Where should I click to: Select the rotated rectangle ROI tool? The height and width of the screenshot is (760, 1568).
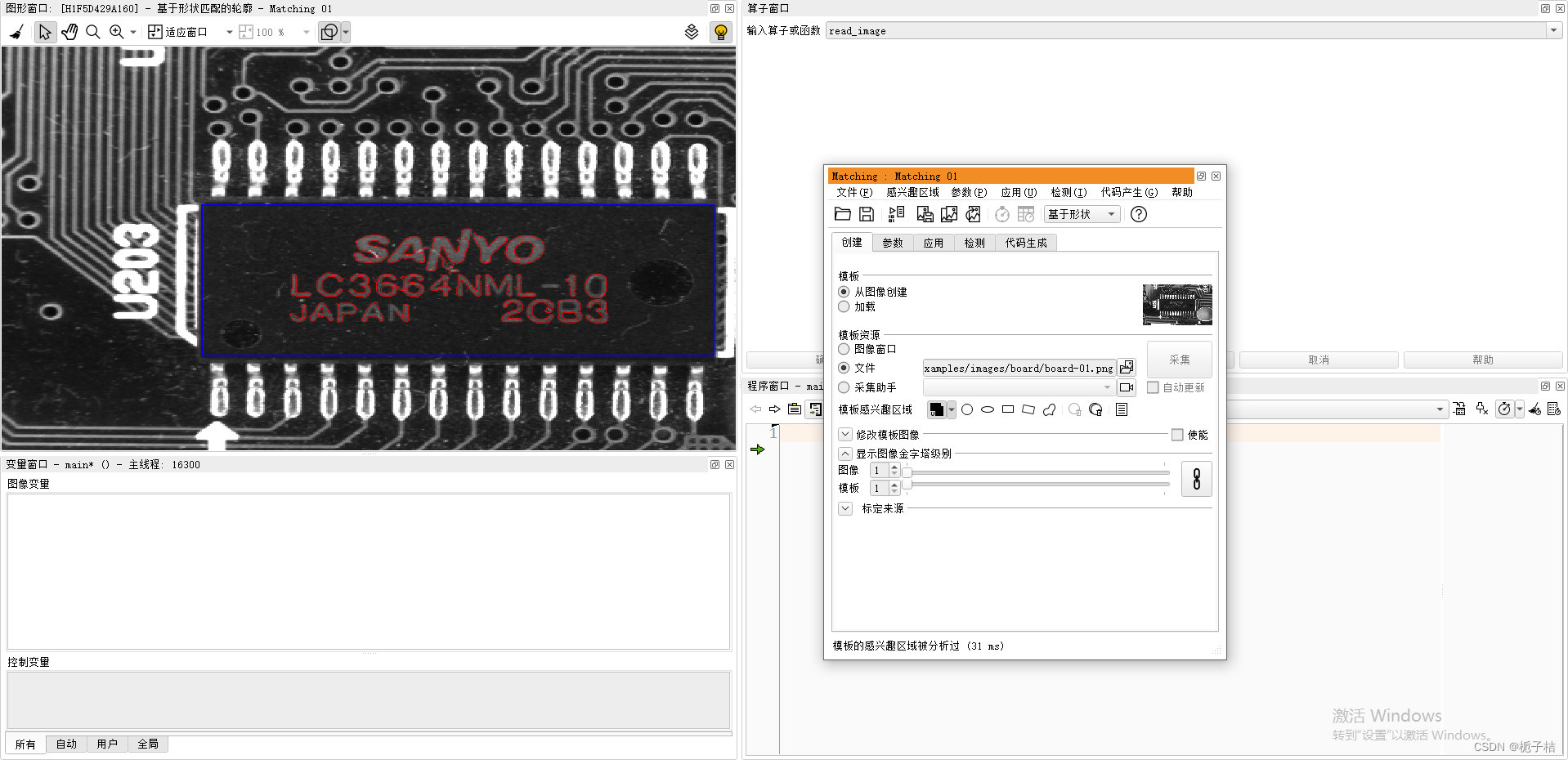1028,409
